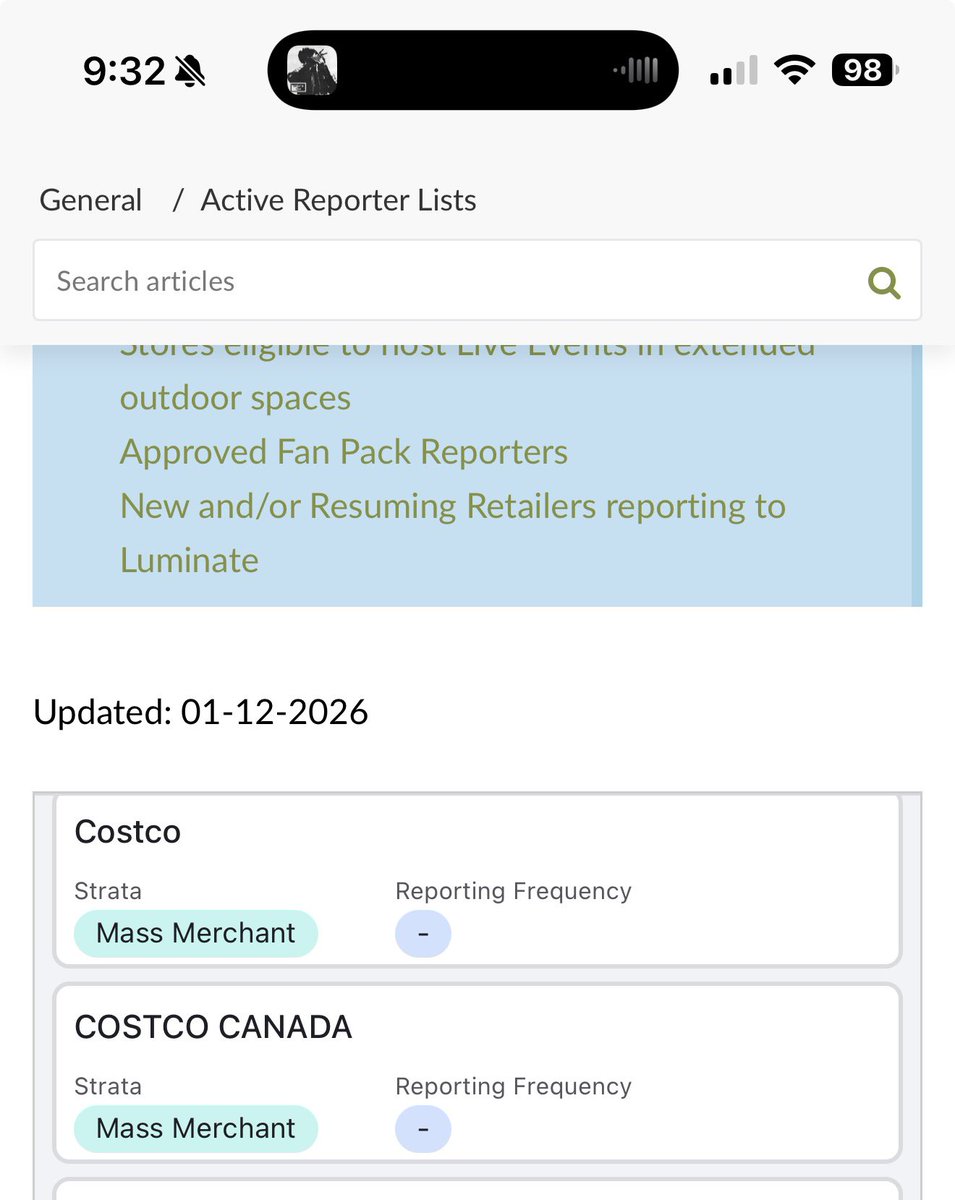The image size is (955, 1200).
Task: Tap the muted notifications bell icon
Action: 191,70
